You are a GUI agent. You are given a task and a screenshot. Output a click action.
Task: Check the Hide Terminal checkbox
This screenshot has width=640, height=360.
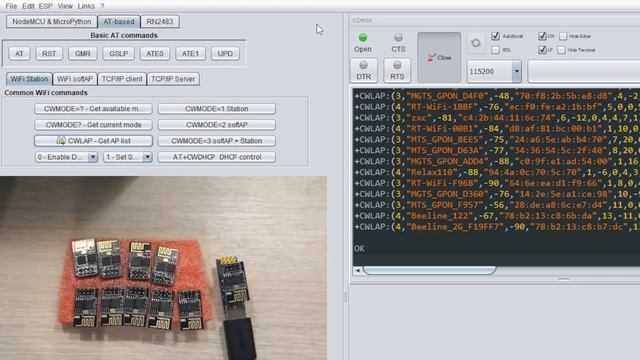click(561, 50)
